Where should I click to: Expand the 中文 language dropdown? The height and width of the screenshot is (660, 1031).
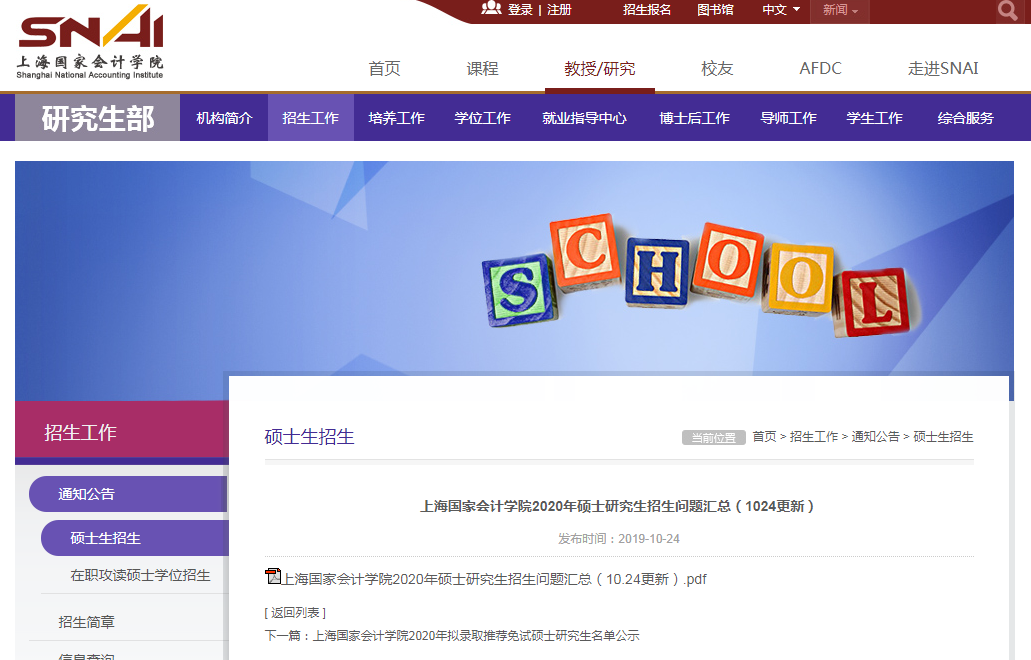[x=781, y=10]
